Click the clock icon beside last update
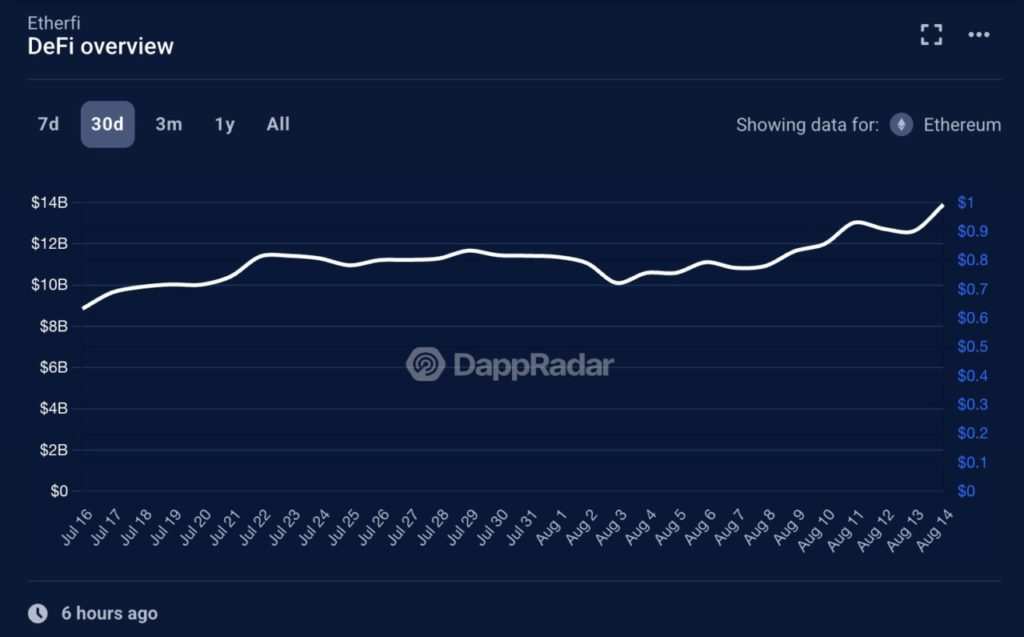Screen dimensions: 1024x637 tap(38, 613)
